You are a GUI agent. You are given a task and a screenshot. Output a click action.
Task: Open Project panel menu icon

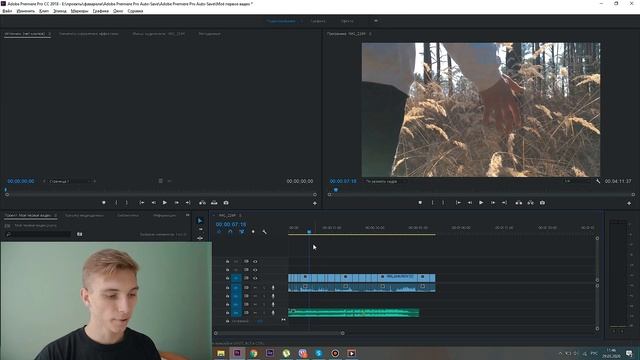coord(55,215)
